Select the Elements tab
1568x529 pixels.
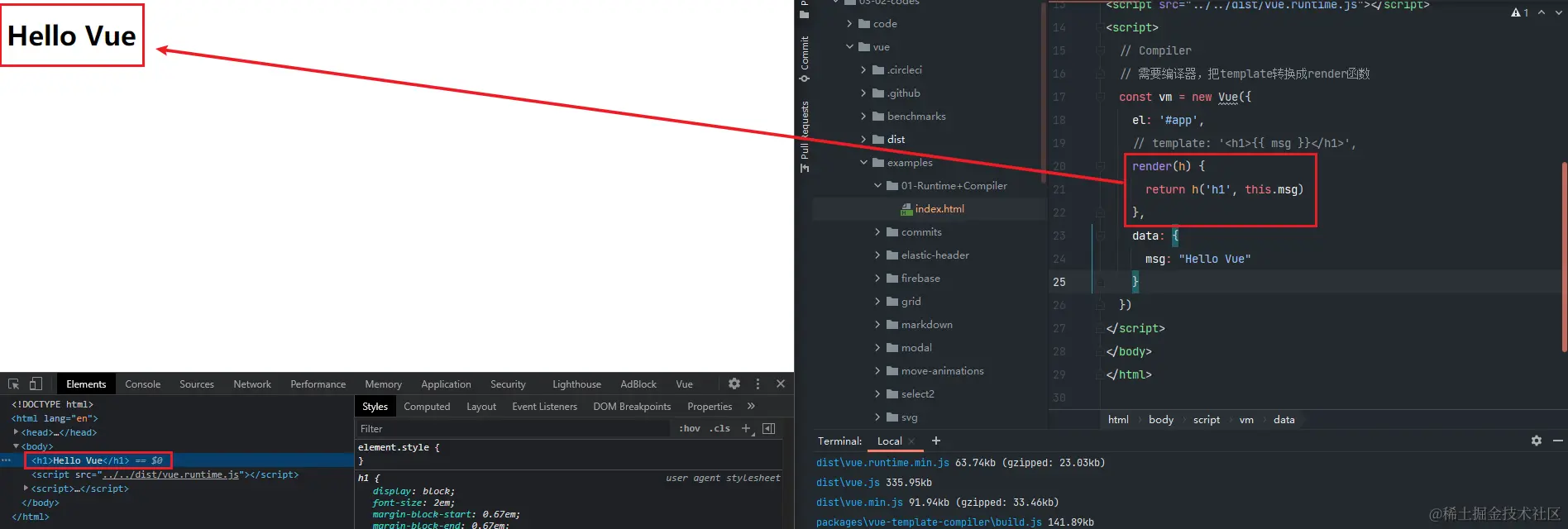click(86, 384)
